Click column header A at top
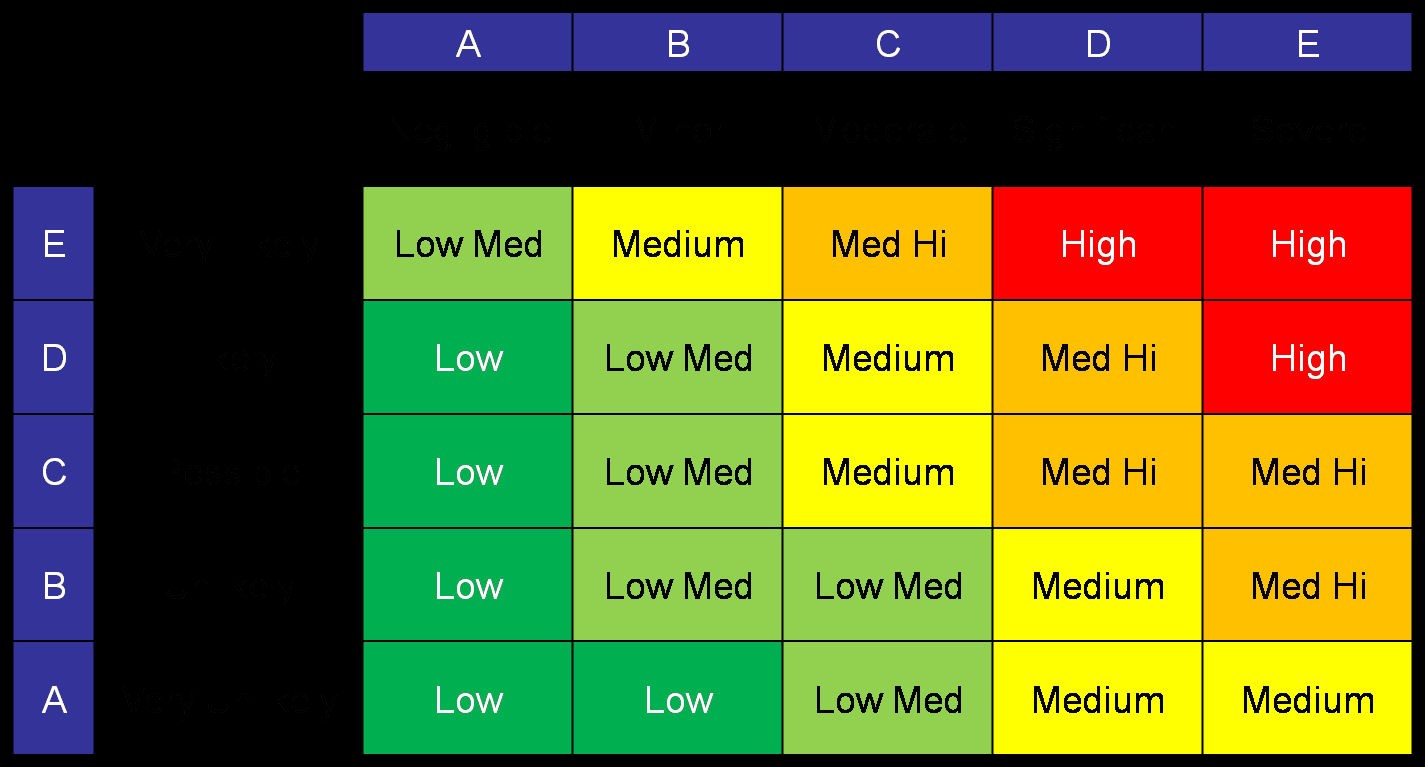1425x767 pixels. click(x=467, y=43)
